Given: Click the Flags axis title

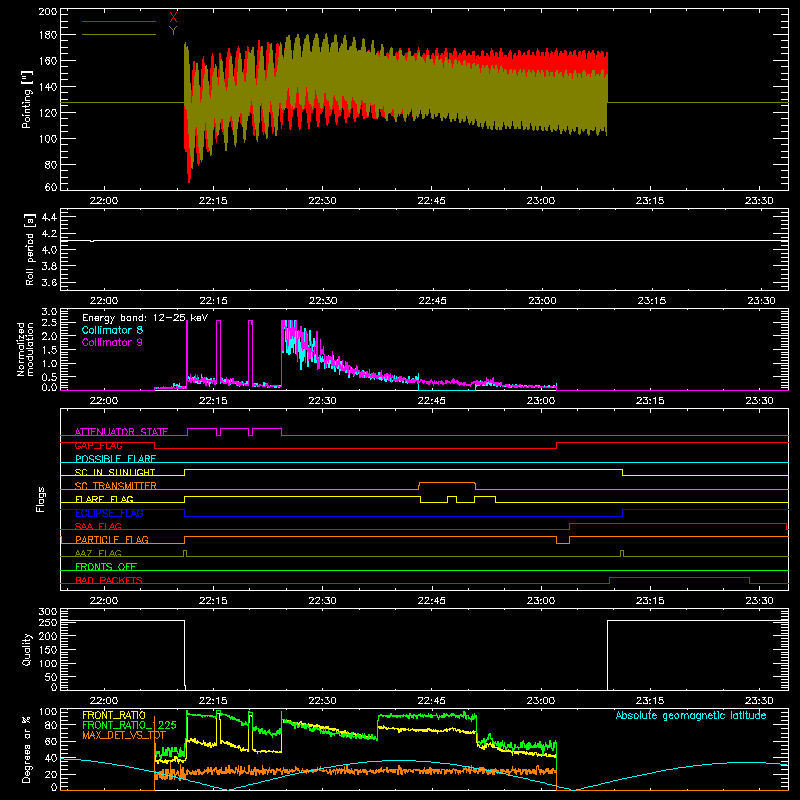Looking at the screenshot, I should [40, 499].
